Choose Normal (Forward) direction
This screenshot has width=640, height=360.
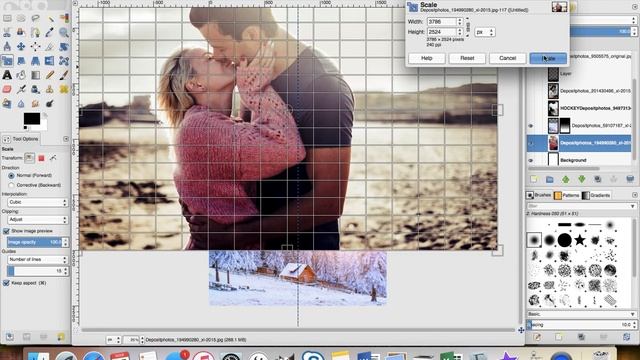point(11,176)
